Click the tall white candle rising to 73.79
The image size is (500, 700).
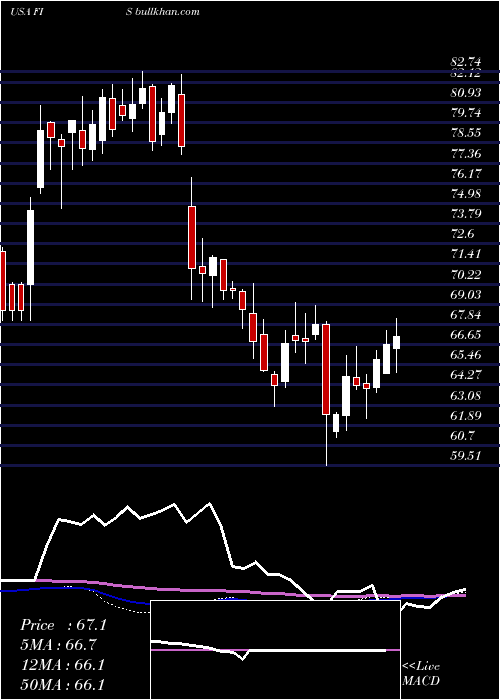click(30, 247)
